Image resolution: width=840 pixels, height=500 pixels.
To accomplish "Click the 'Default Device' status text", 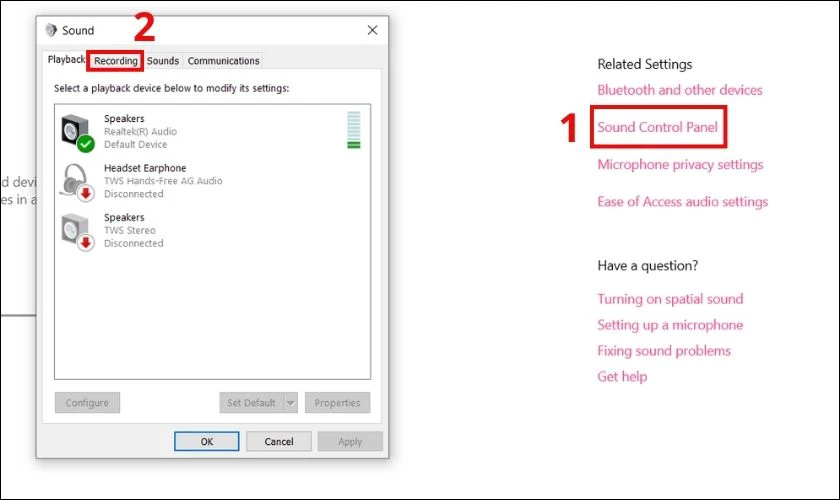I will pos(136,144).
